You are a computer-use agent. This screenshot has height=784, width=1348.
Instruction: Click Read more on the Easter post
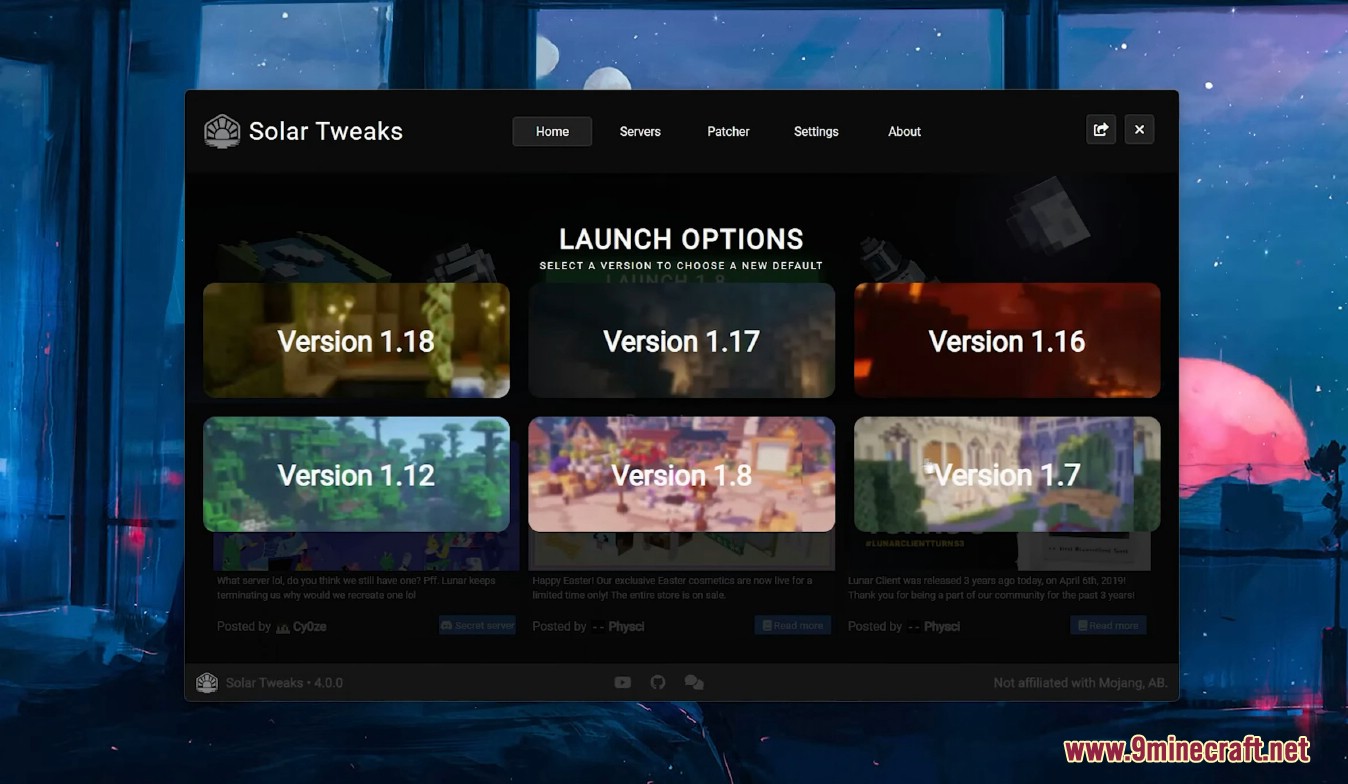tap(793, 625)
